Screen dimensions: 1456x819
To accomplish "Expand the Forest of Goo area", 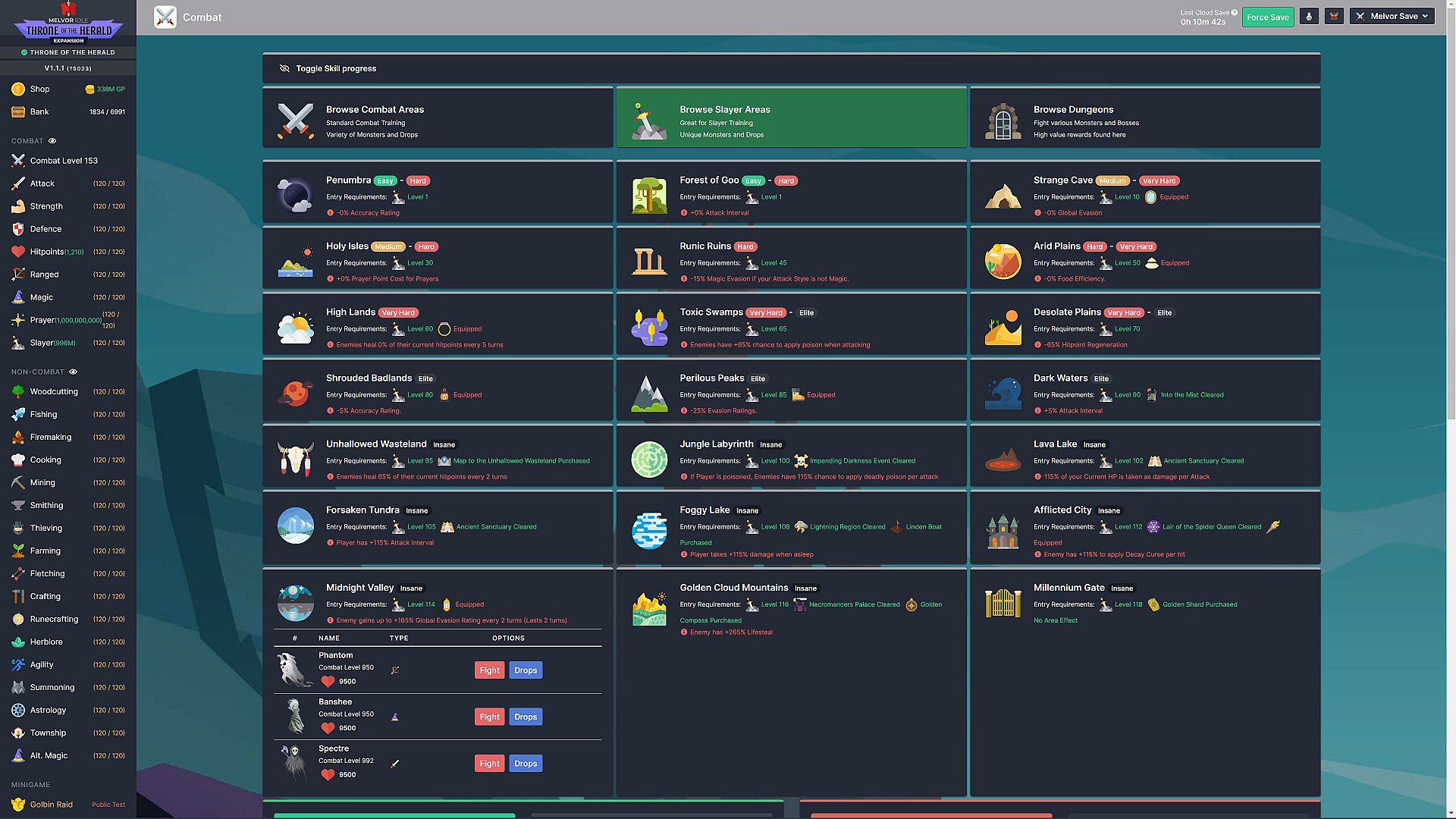I will pos(791,193).
